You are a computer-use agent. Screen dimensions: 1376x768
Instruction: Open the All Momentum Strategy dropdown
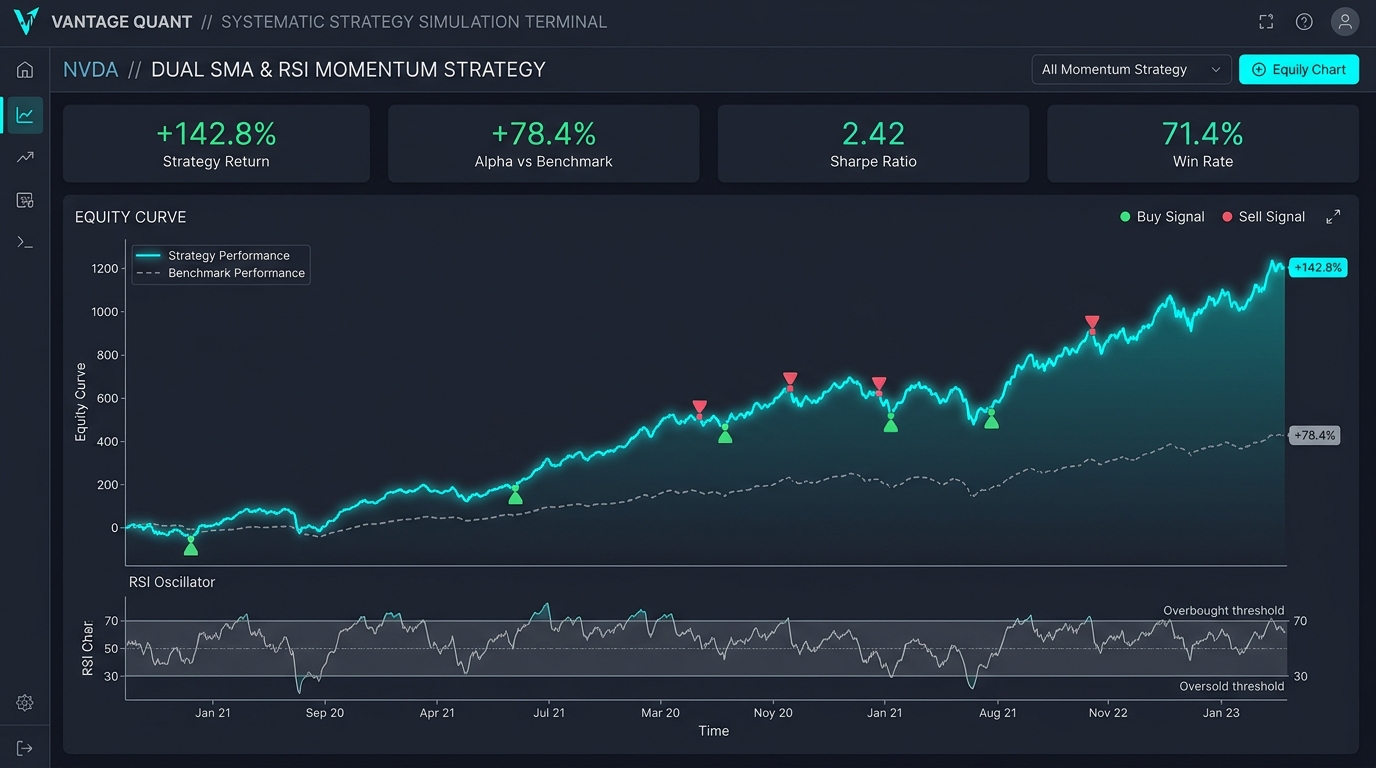pos(1132,69)
